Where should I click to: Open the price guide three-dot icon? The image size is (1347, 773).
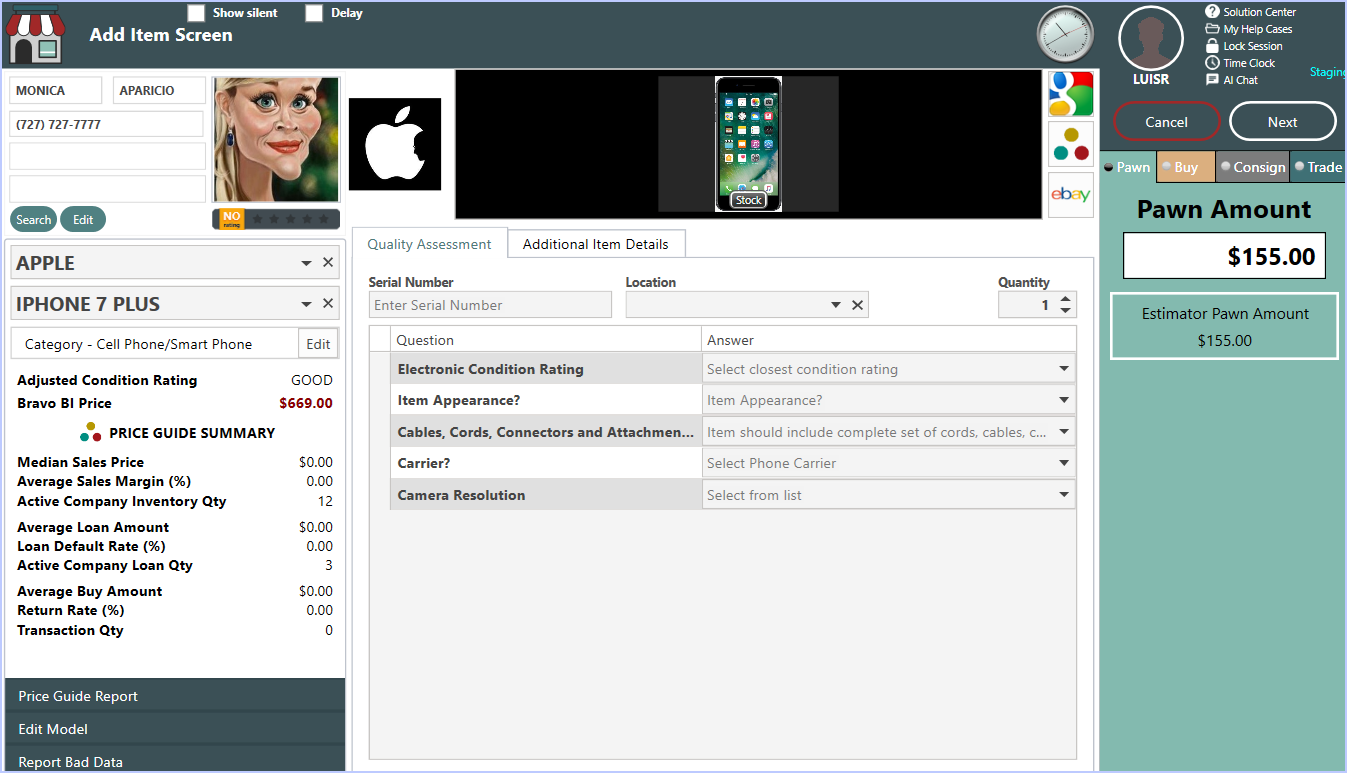click(x=1071, y=144)
